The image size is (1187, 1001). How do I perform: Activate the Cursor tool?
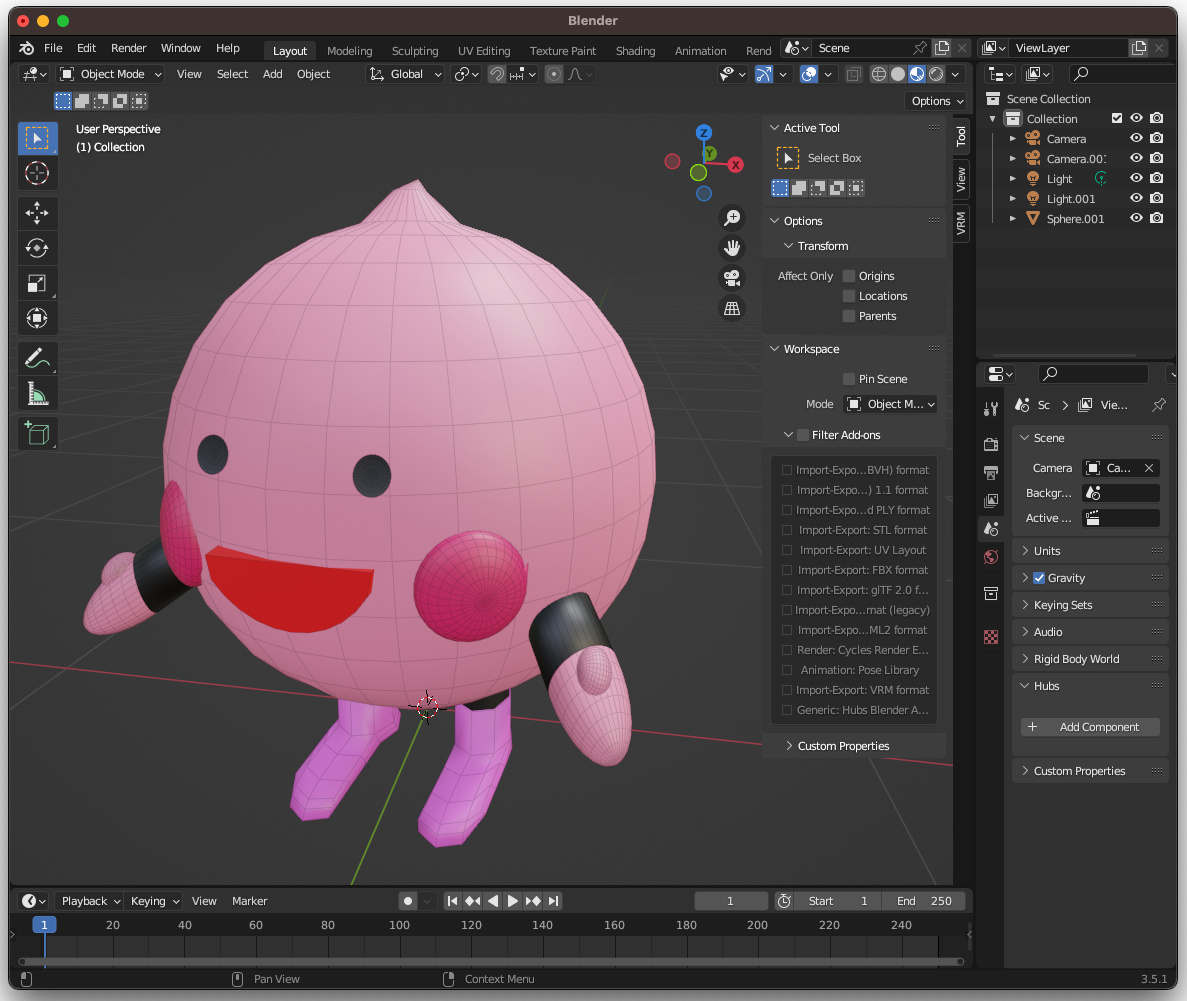point(37,173)
